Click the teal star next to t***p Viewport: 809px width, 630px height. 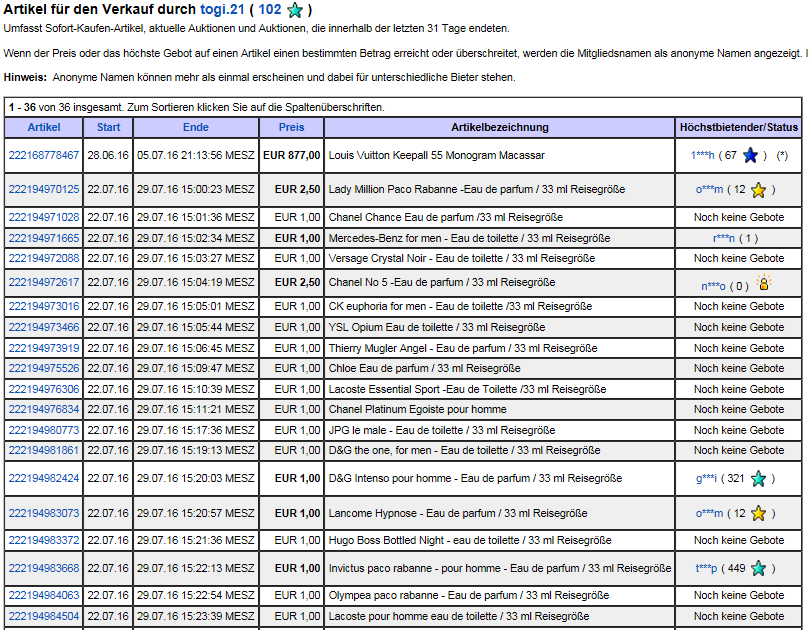coord(758,569)
